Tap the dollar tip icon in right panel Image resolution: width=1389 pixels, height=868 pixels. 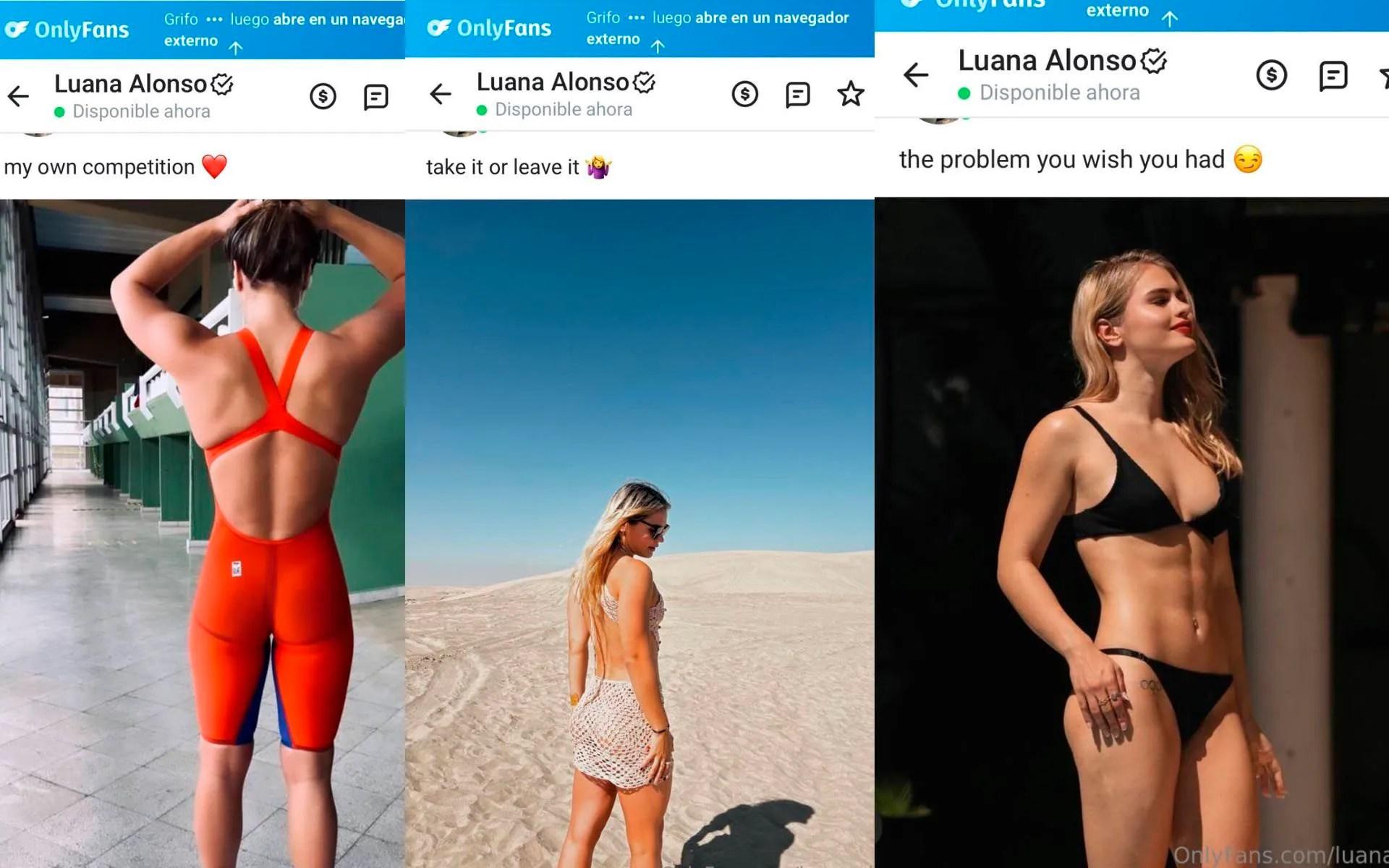click(1272, 75)
